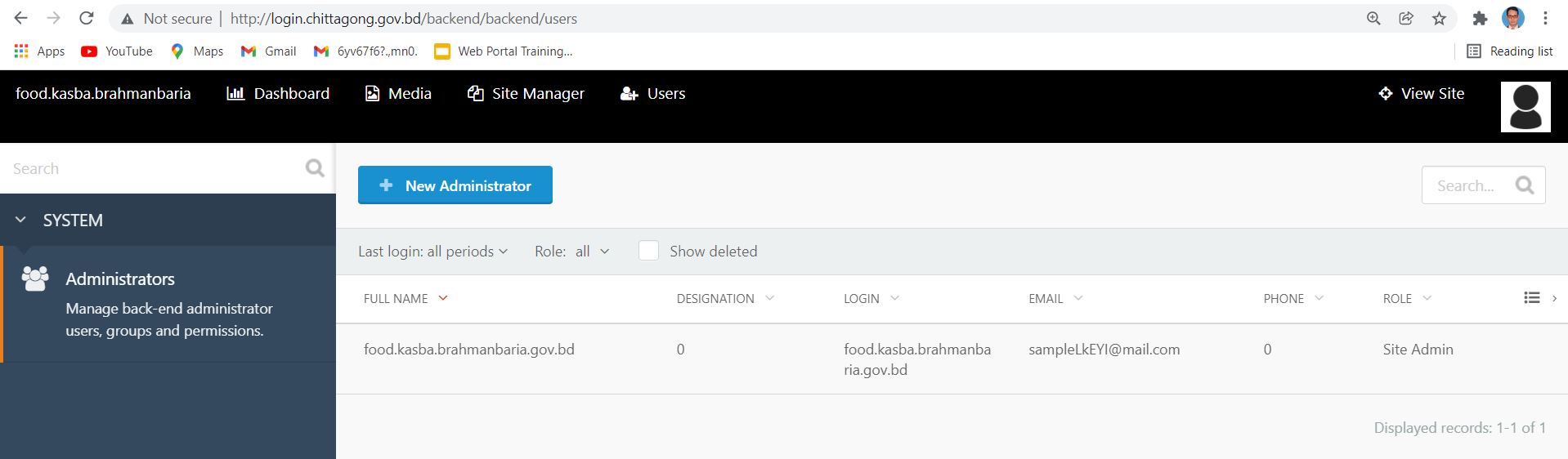Click the share page icon
Image resolution: width=1568 pixels, height=459 pixels.
pyautogui.click(x=1406, y=18)
